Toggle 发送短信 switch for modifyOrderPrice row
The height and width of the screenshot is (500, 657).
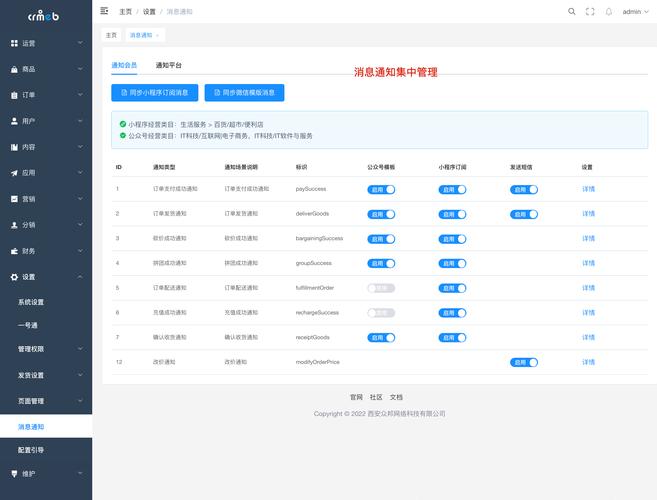tap(524, 362)
